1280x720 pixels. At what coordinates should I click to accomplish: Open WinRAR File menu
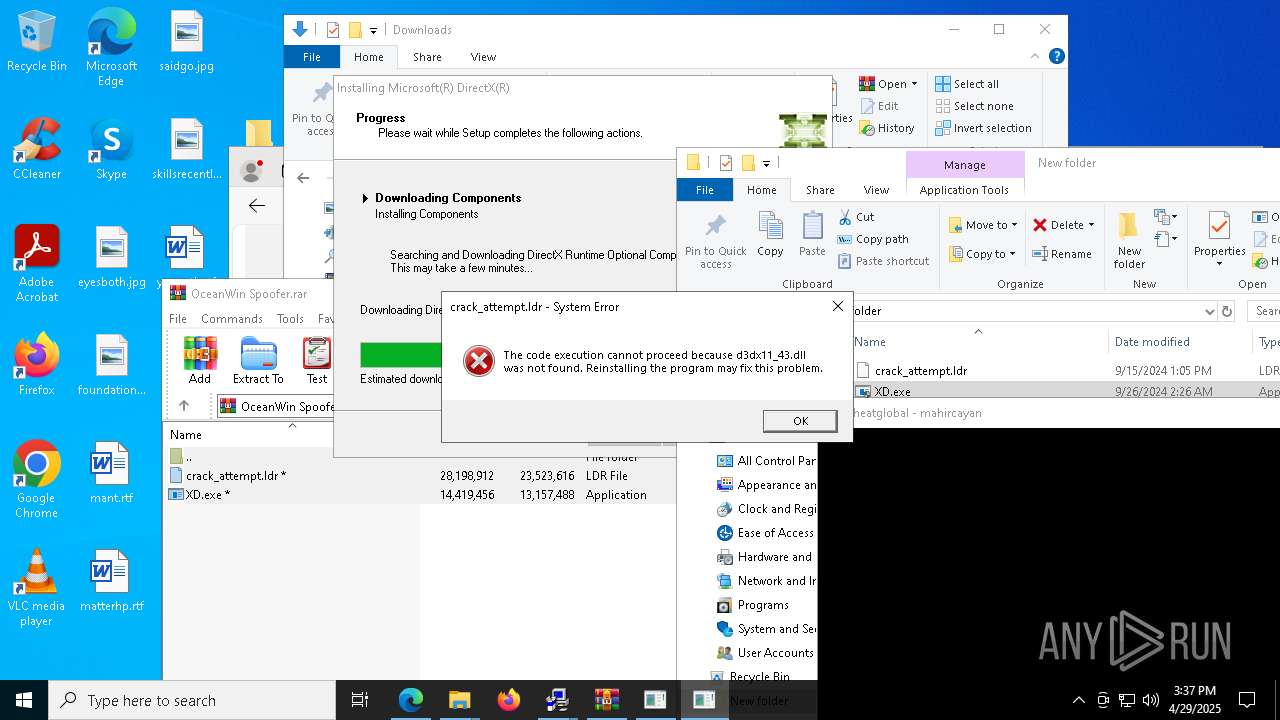(178, 318)
